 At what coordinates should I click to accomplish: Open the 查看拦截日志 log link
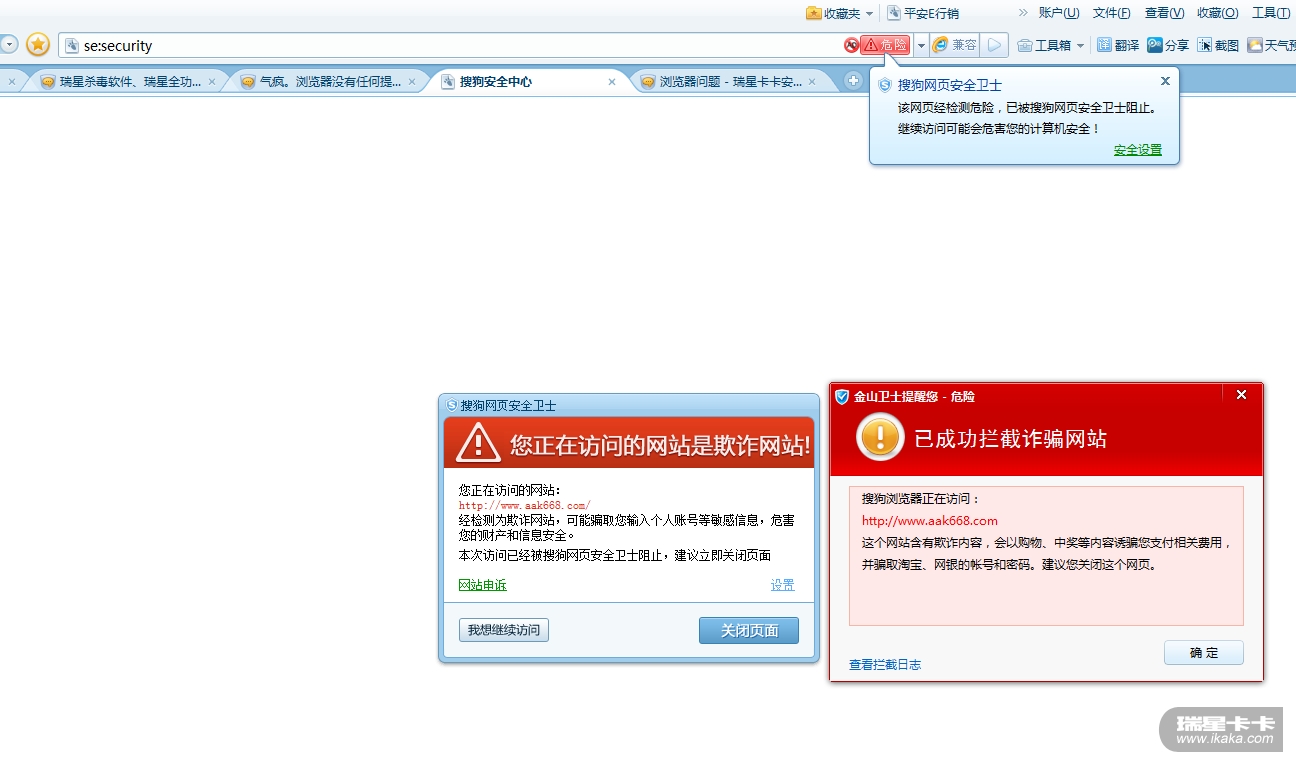pyautogui.click(x=885, y=664)
